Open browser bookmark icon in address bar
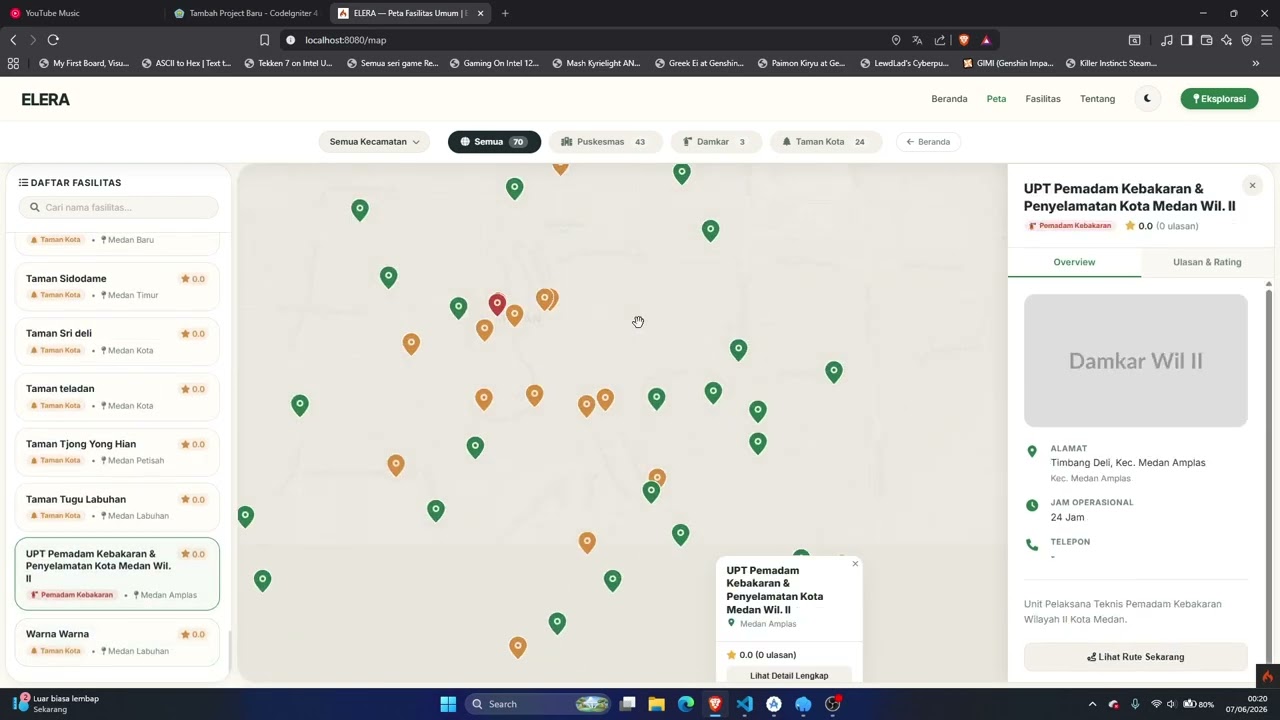The image size is (1280, 720). pos(264,40)
